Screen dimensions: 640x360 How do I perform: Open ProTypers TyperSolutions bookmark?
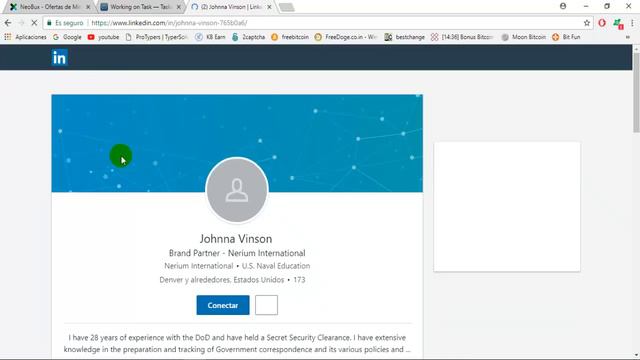(157, 37)
